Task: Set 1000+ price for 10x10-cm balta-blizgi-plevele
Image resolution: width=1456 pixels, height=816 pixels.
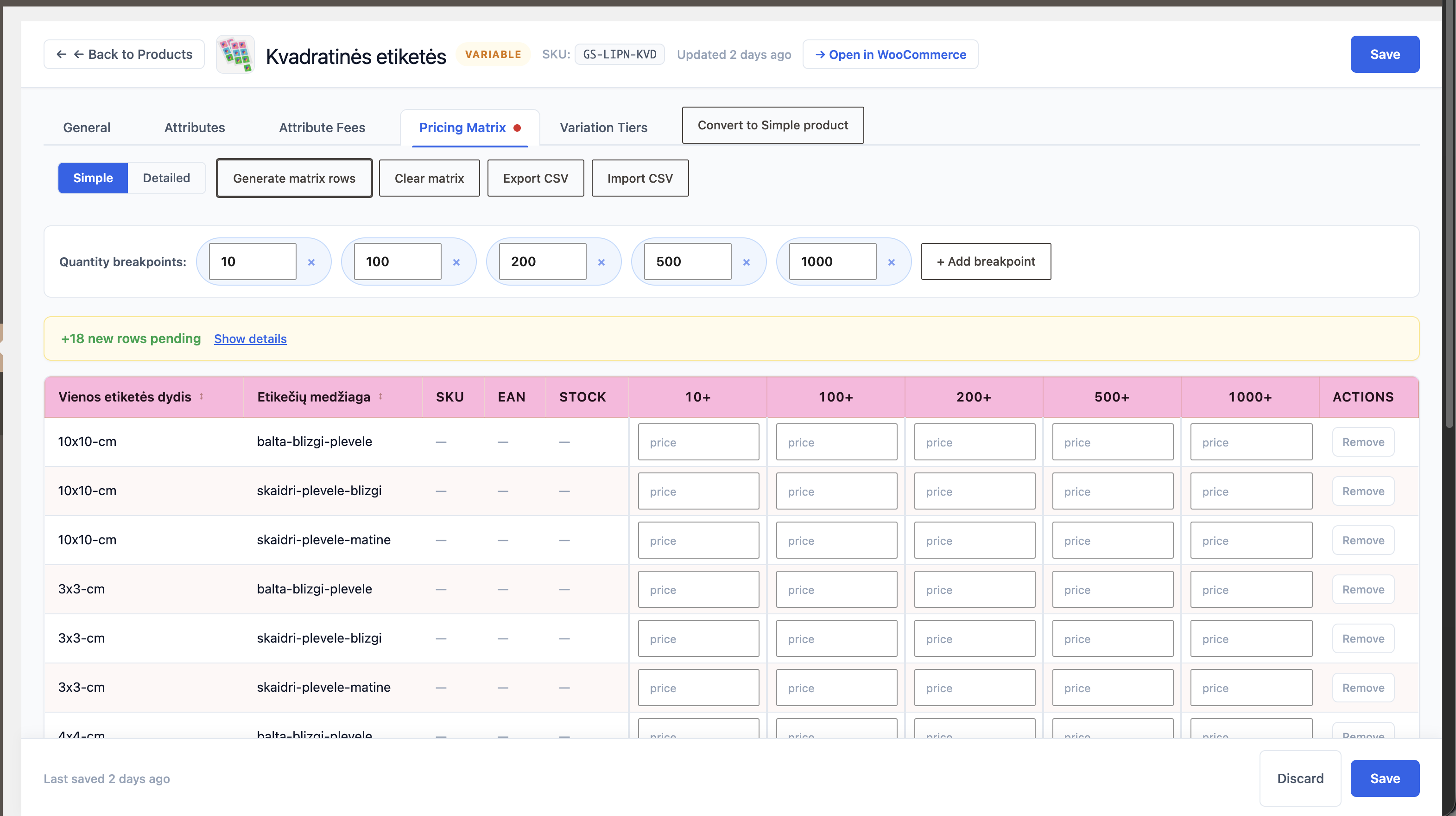Action: pos(1251,442)
